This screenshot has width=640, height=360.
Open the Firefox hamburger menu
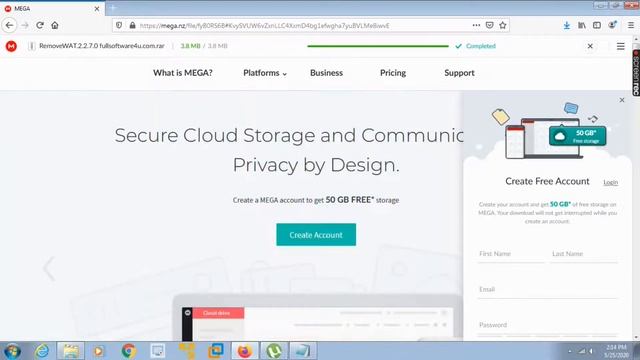(631, 25)
